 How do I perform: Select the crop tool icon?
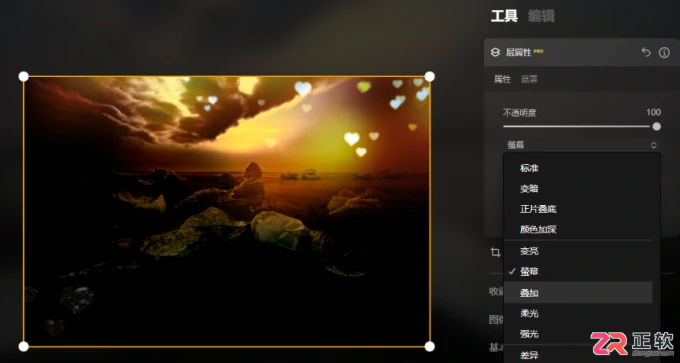[495, 252]
